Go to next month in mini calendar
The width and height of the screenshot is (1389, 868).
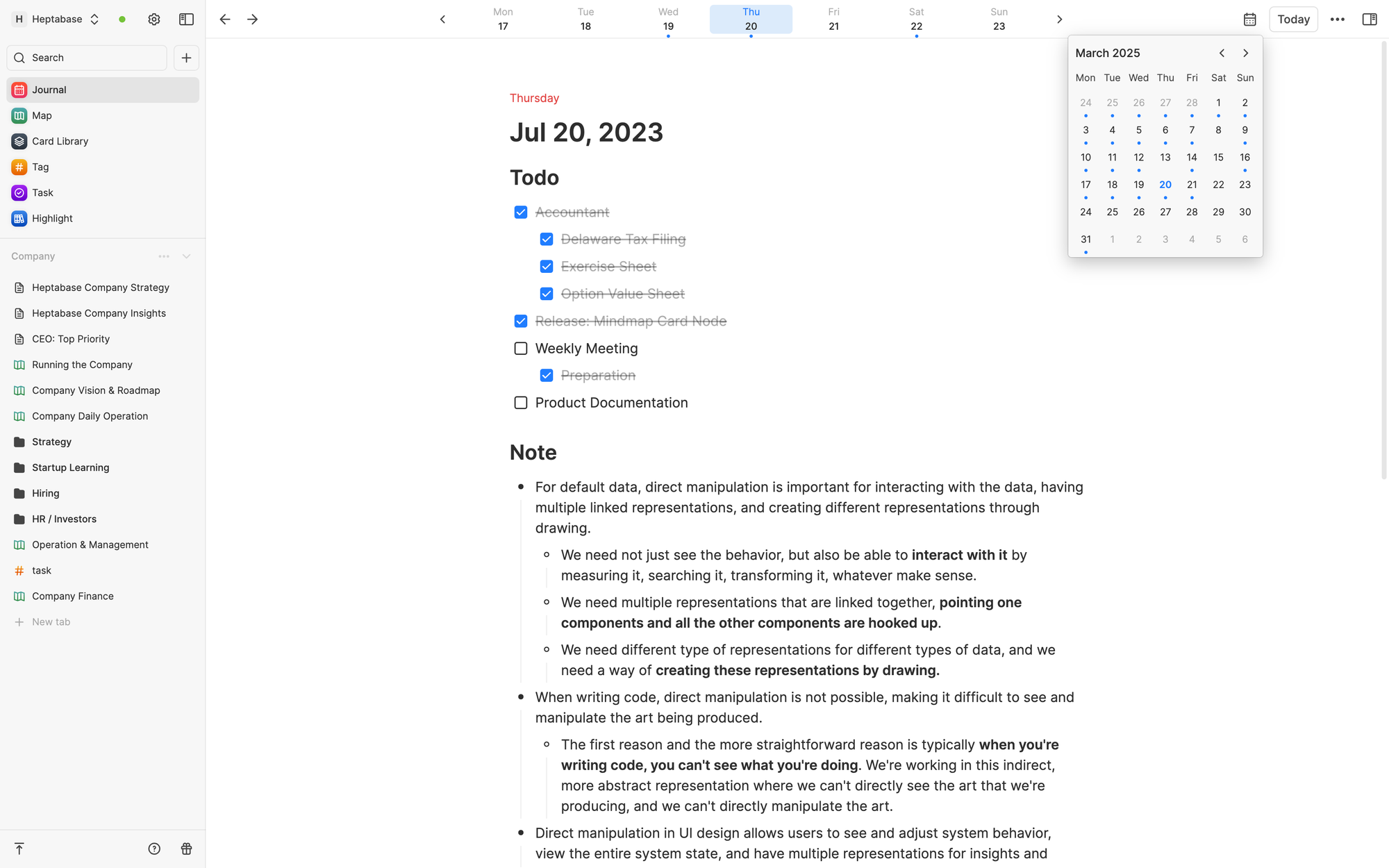tap(1245, 53)
